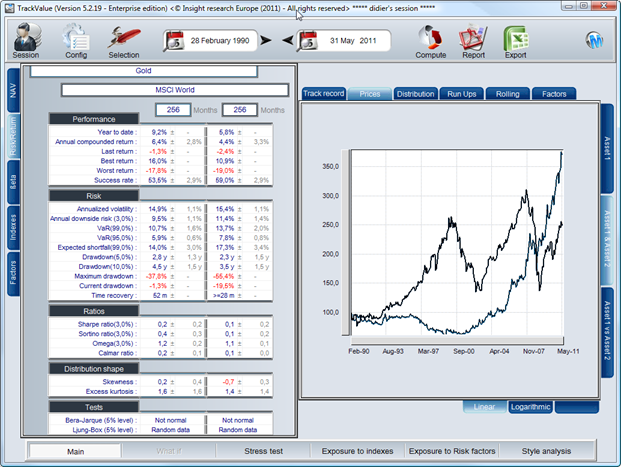This screenshot has height=467, width=621.
Task: Open the Rolling tab
Action: coord(507,94)
